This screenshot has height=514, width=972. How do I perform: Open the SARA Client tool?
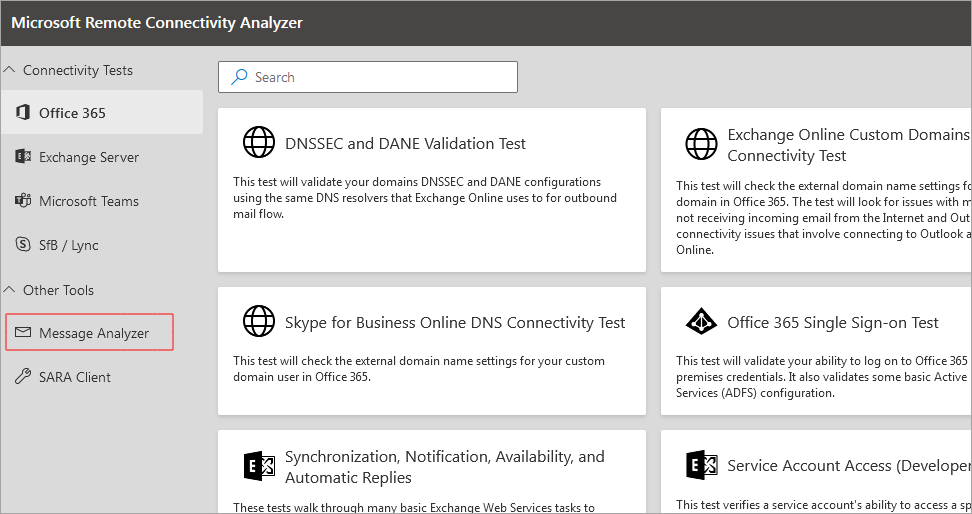[75, 377]
